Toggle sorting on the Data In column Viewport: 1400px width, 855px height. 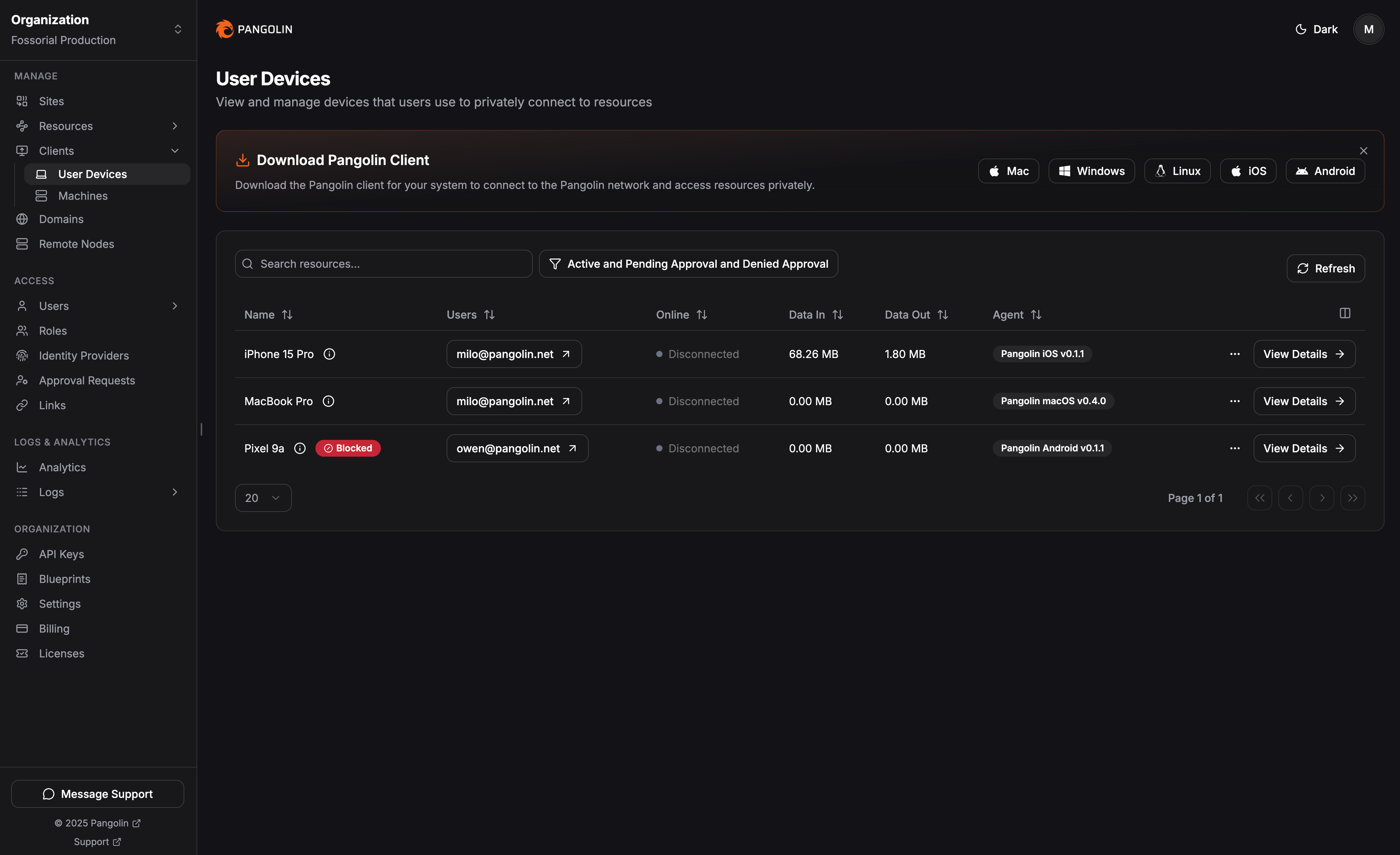[838, 314]
